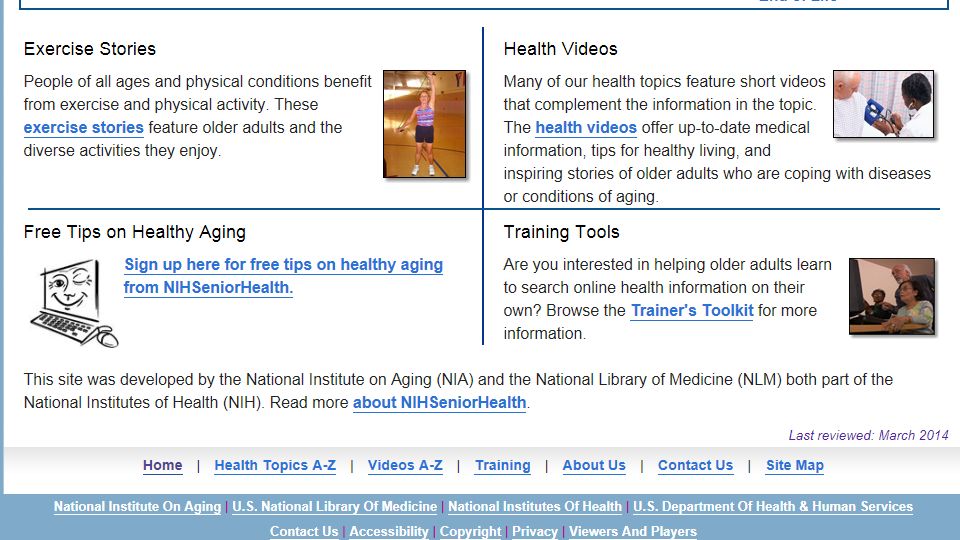Open the exercise stories link
The image size is (960, 540).
pyautogui.click(x=84, y=127)
